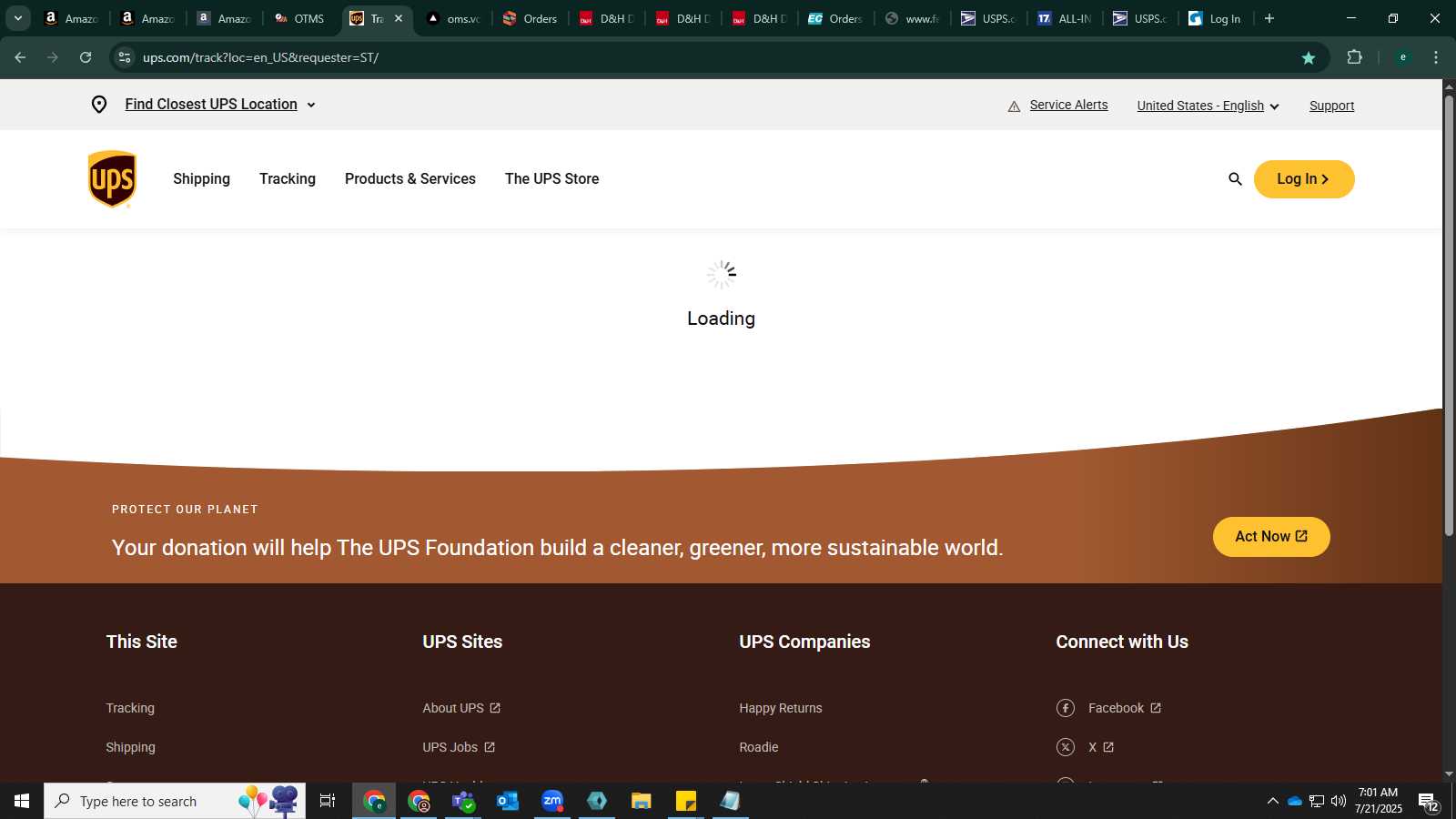This screenshot has height=819, width=1456.
Task: Bookmark star icon in address bar
Action: [x=1309, y=57]
